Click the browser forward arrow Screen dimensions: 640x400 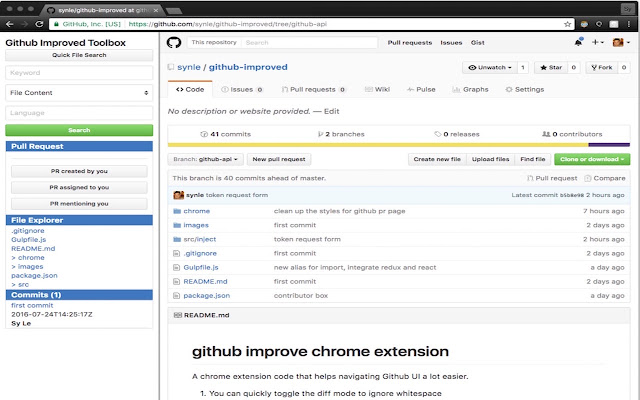click(x=24, y=24)
